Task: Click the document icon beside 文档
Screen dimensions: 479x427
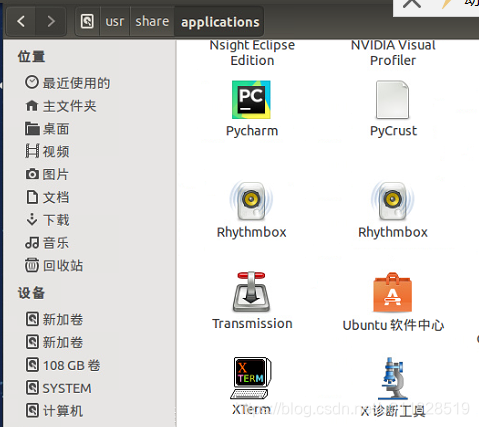Action: (x=32, y=197)
